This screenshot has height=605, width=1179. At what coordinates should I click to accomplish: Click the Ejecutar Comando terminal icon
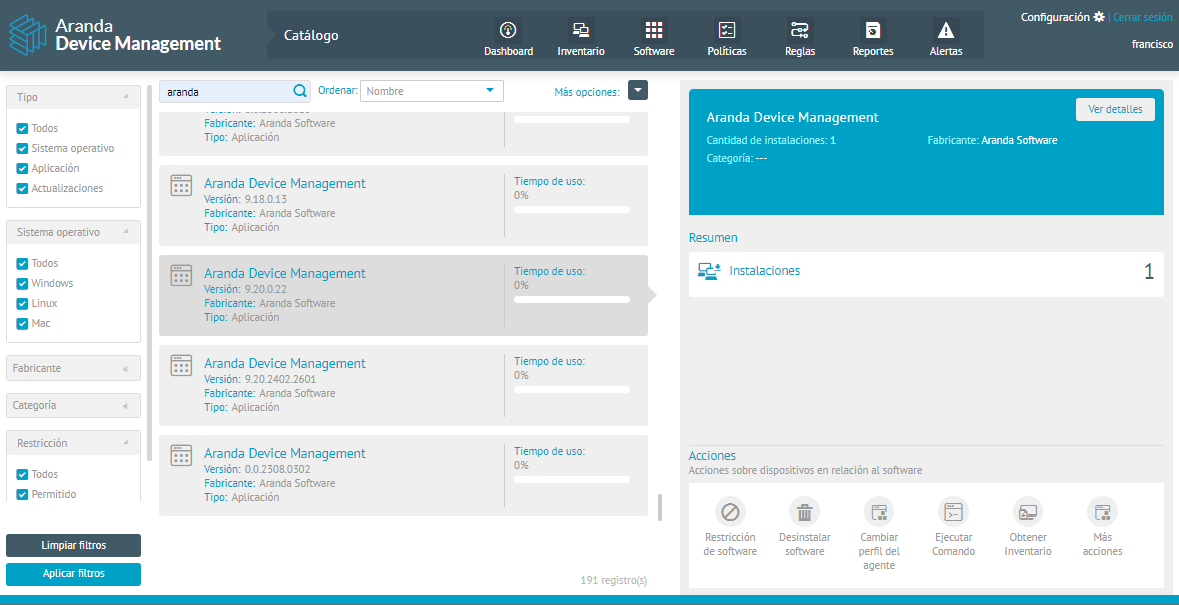click(953, 512)
